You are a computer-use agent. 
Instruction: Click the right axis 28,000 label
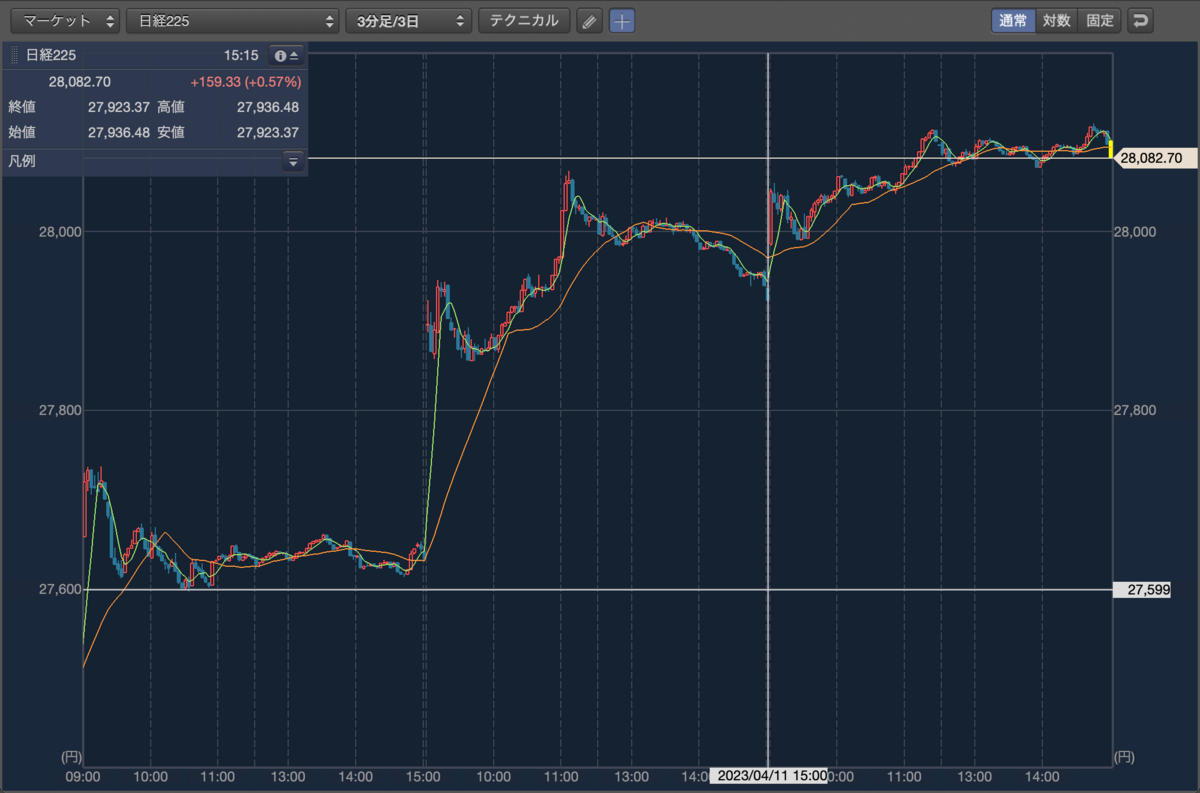click(x=1137, y=232)
